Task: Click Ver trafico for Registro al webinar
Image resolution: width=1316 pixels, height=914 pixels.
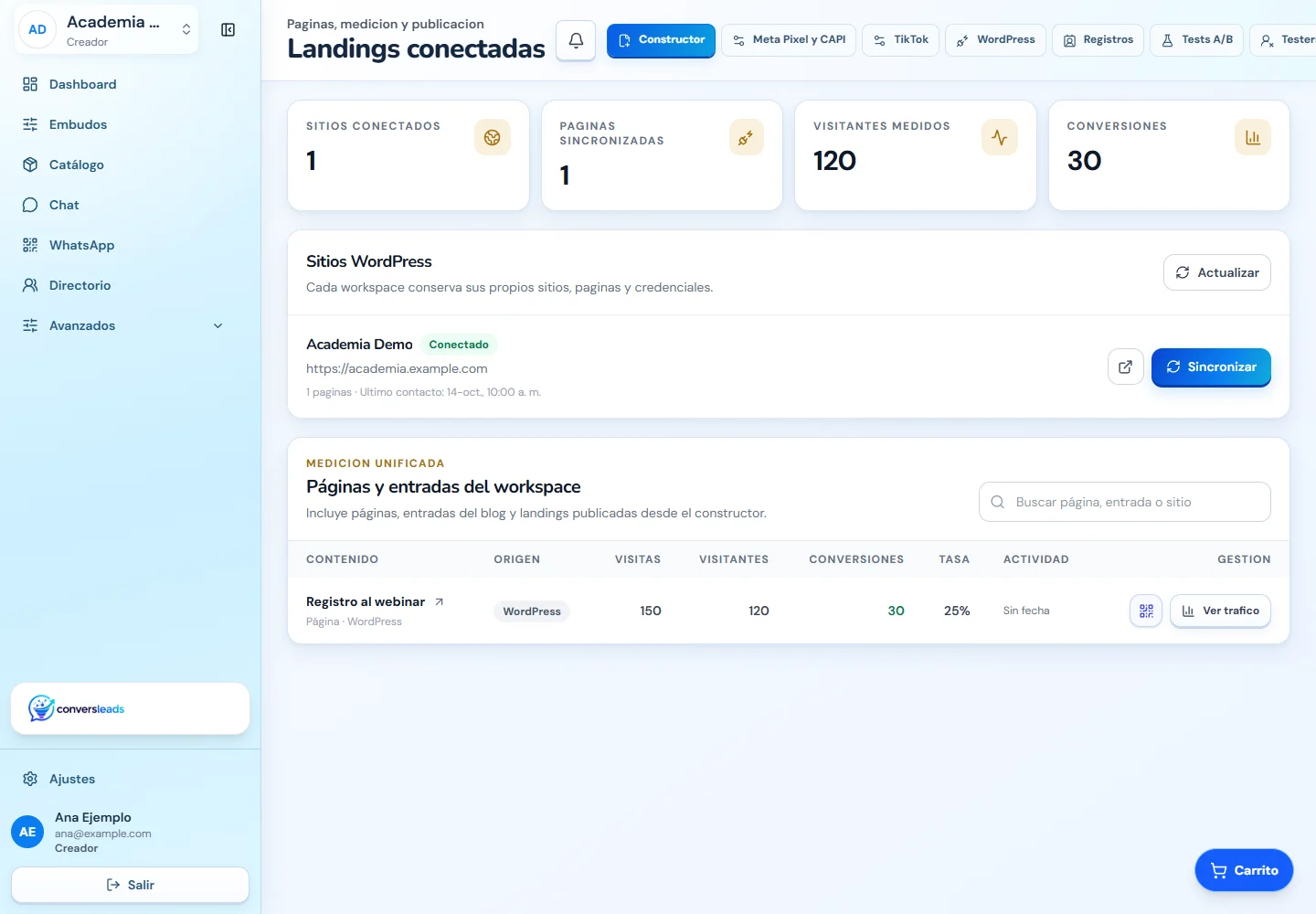Action: click(x=1220, y=611)
